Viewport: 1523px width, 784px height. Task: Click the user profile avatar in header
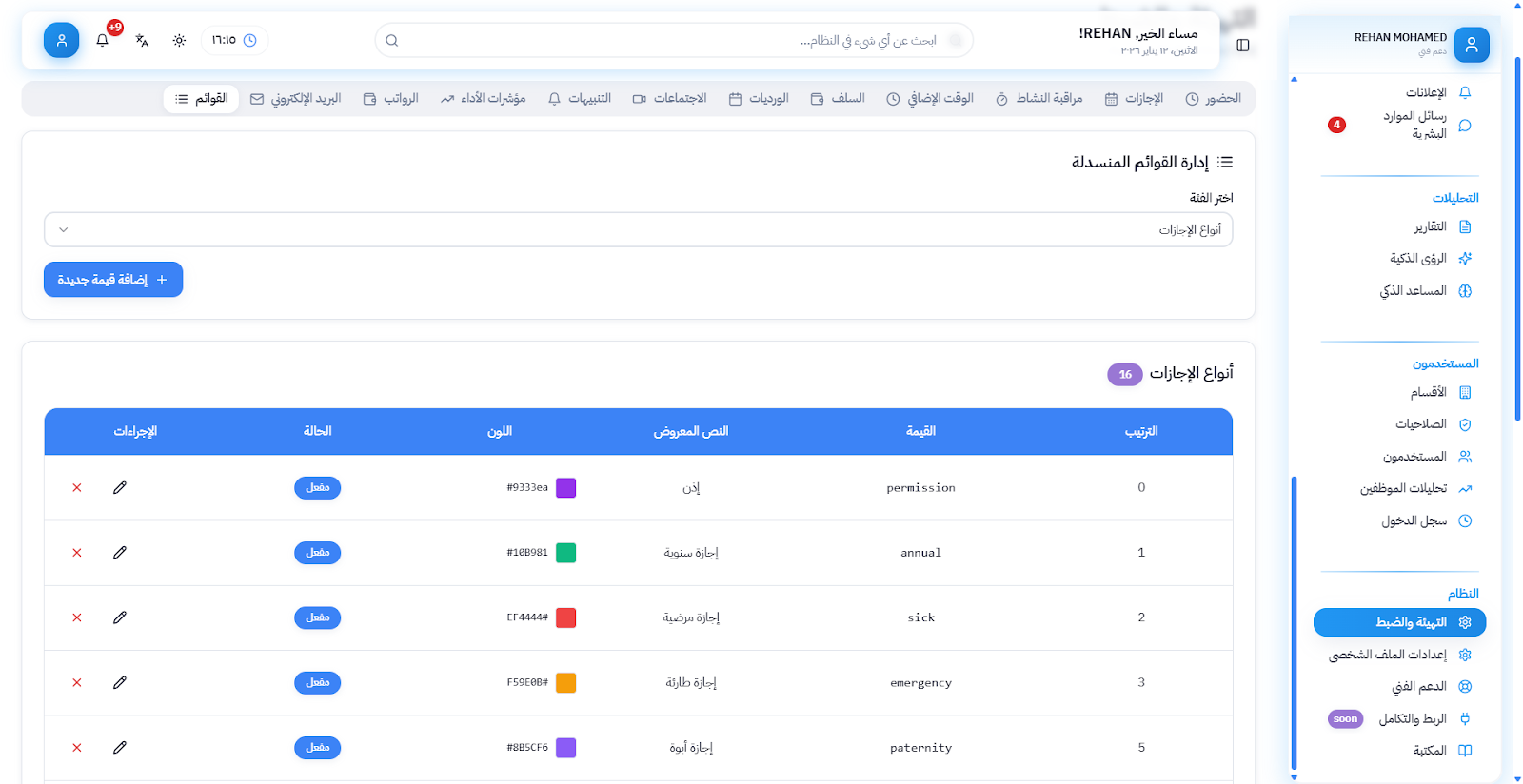pos(62,41)
